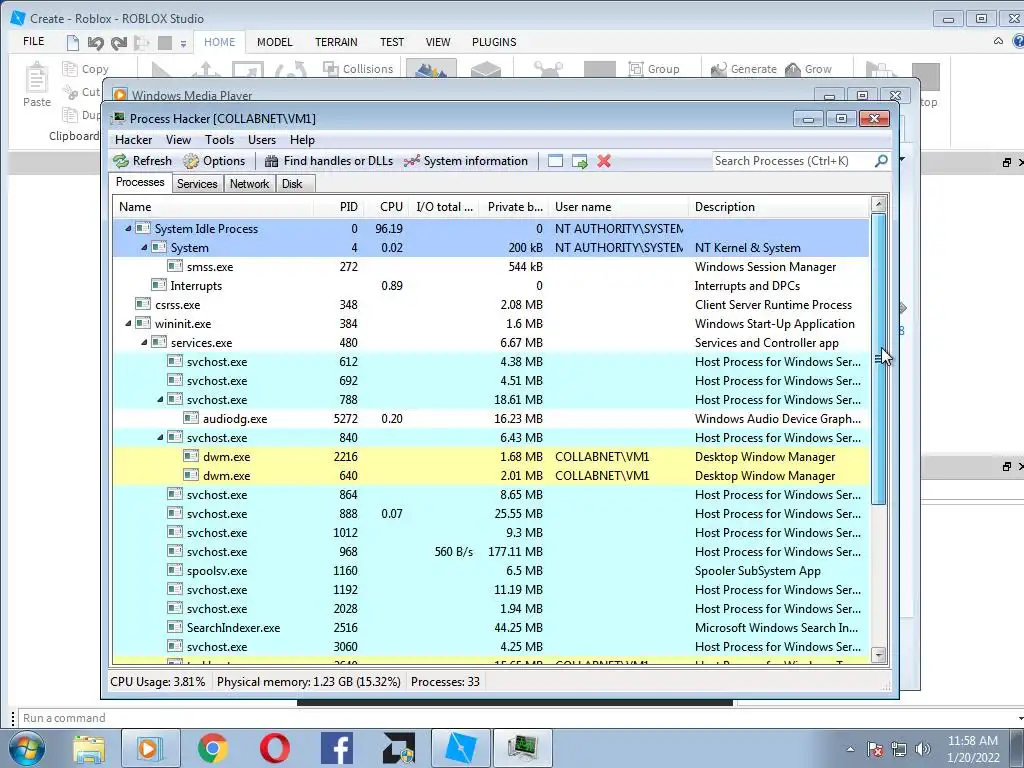Sort by Private bytes column header
The height and width of the screenshot is (768, 1024).
tap(515, 207)
